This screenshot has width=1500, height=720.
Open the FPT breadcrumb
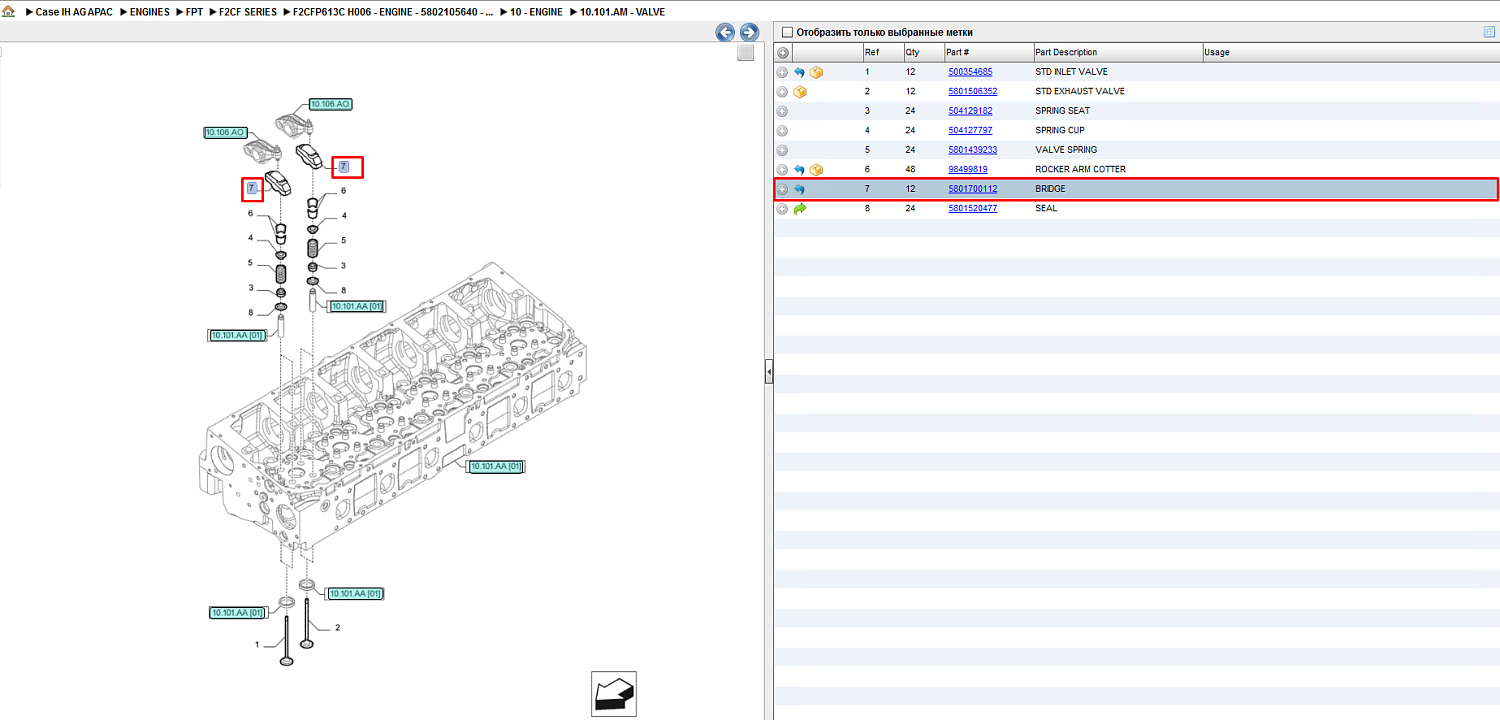click(195, 12)
